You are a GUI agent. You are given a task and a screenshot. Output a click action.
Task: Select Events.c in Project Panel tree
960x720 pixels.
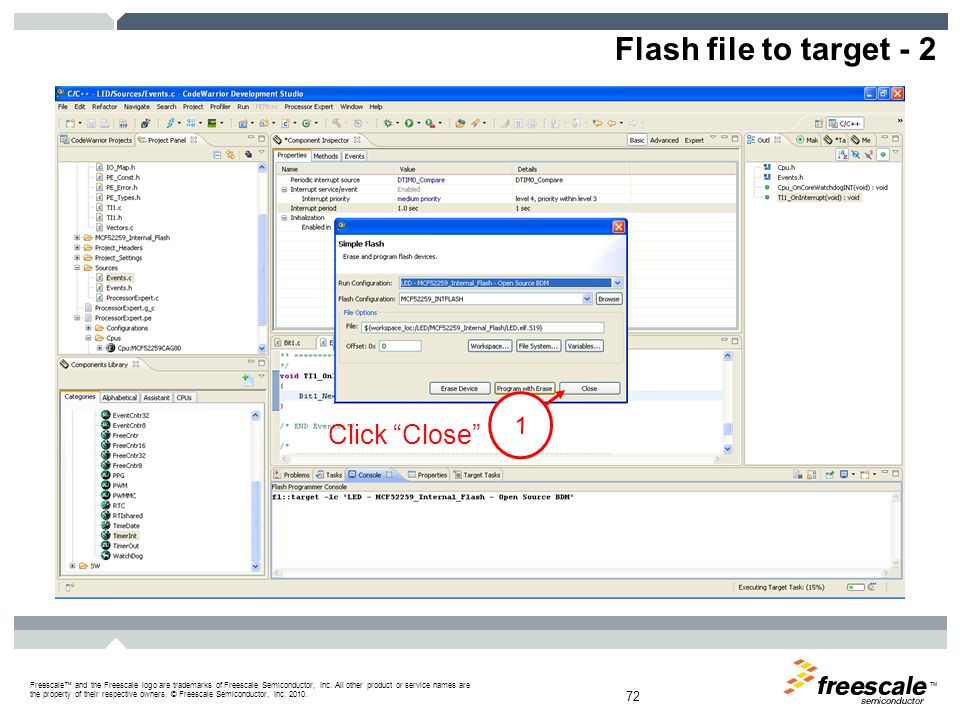[119, 278]
